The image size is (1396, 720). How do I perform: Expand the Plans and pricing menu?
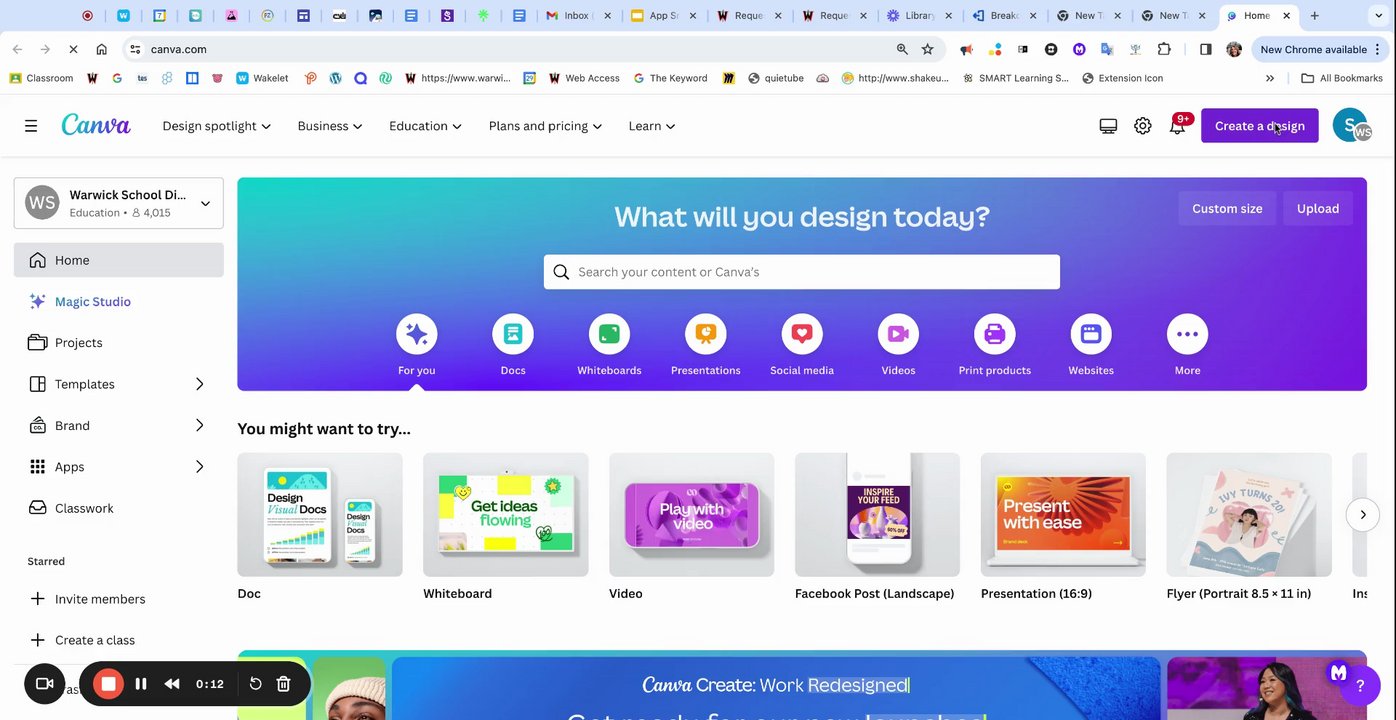click(x=545, y=126)
